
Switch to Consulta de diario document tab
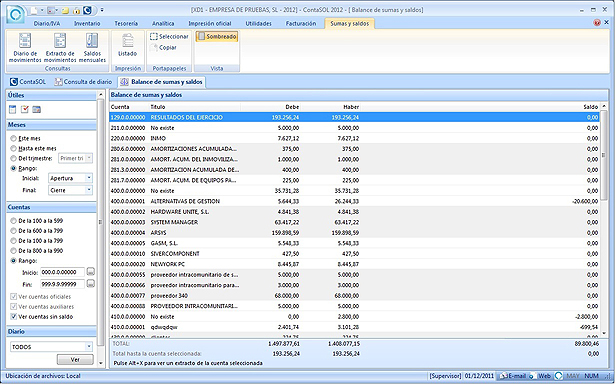click(x=84, y=82)
